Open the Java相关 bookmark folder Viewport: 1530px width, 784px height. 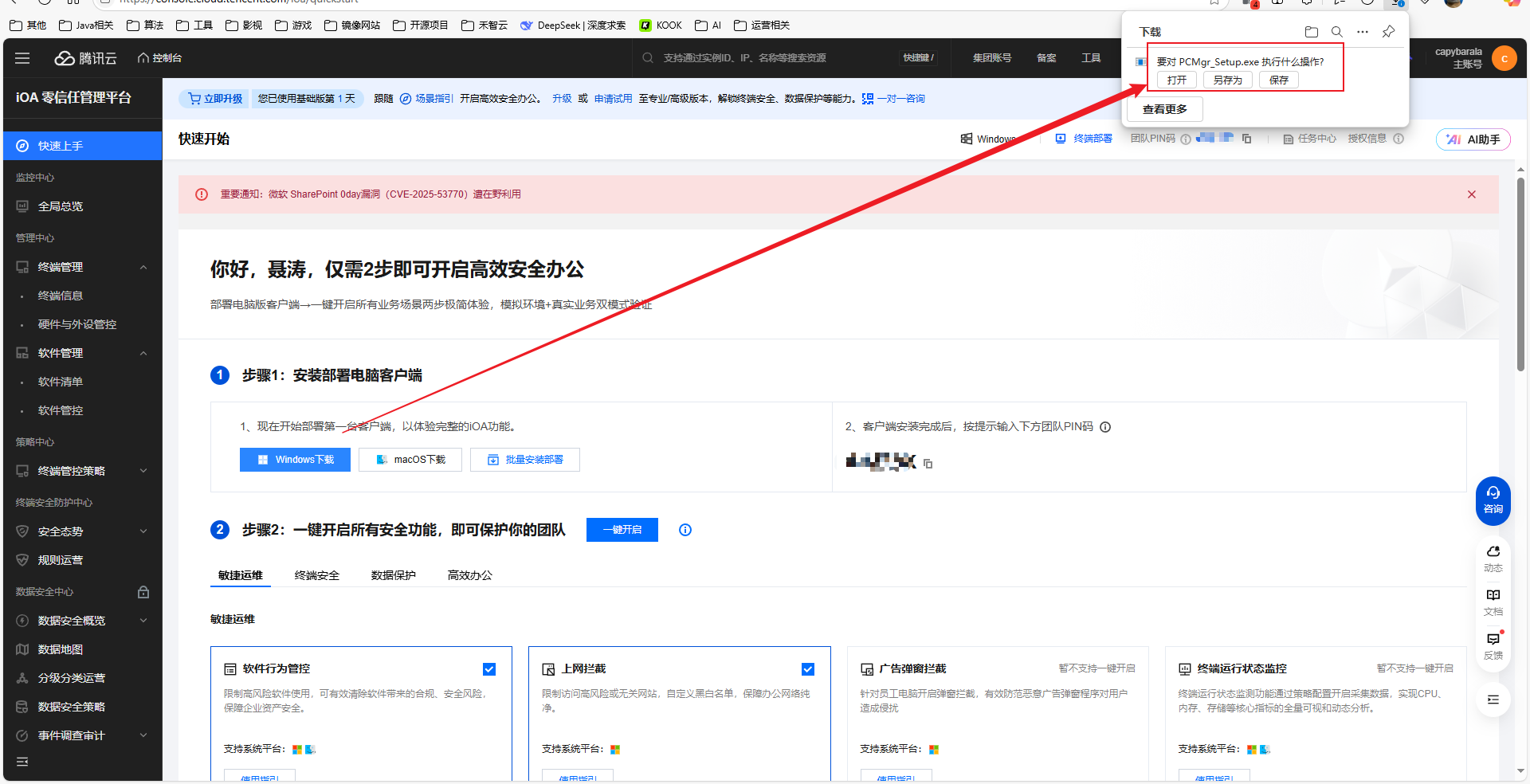(86, 25)
